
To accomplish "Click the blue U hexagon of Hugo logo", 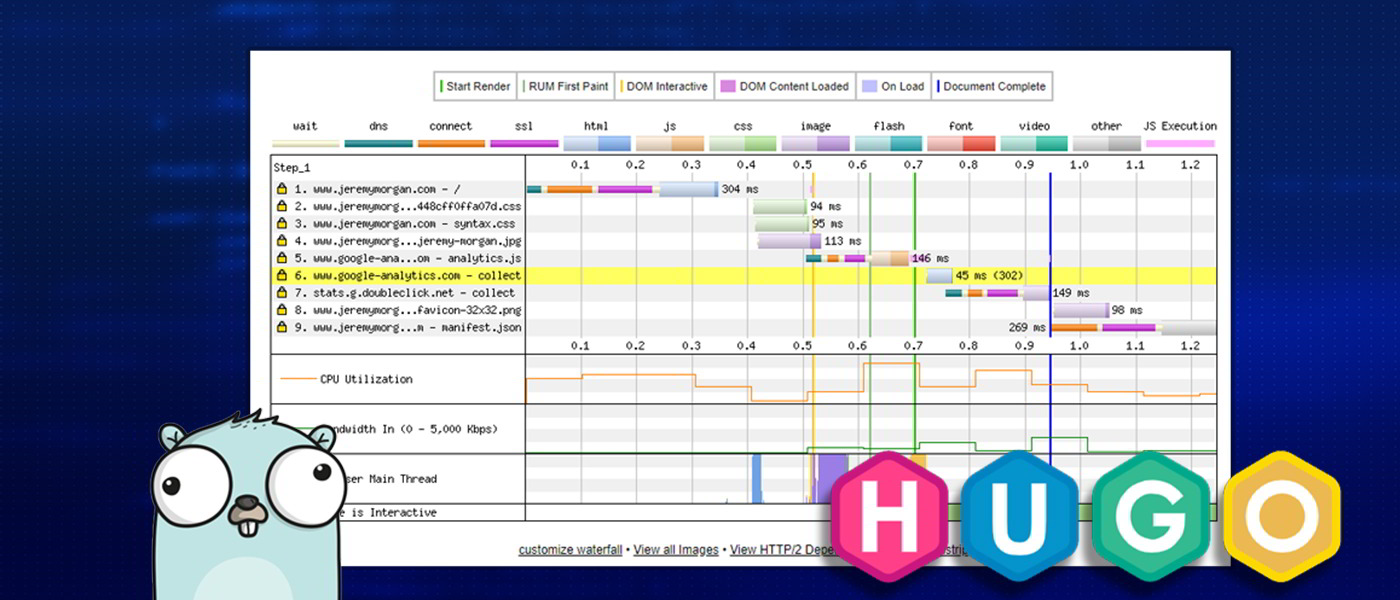I will pos(1020,517).
